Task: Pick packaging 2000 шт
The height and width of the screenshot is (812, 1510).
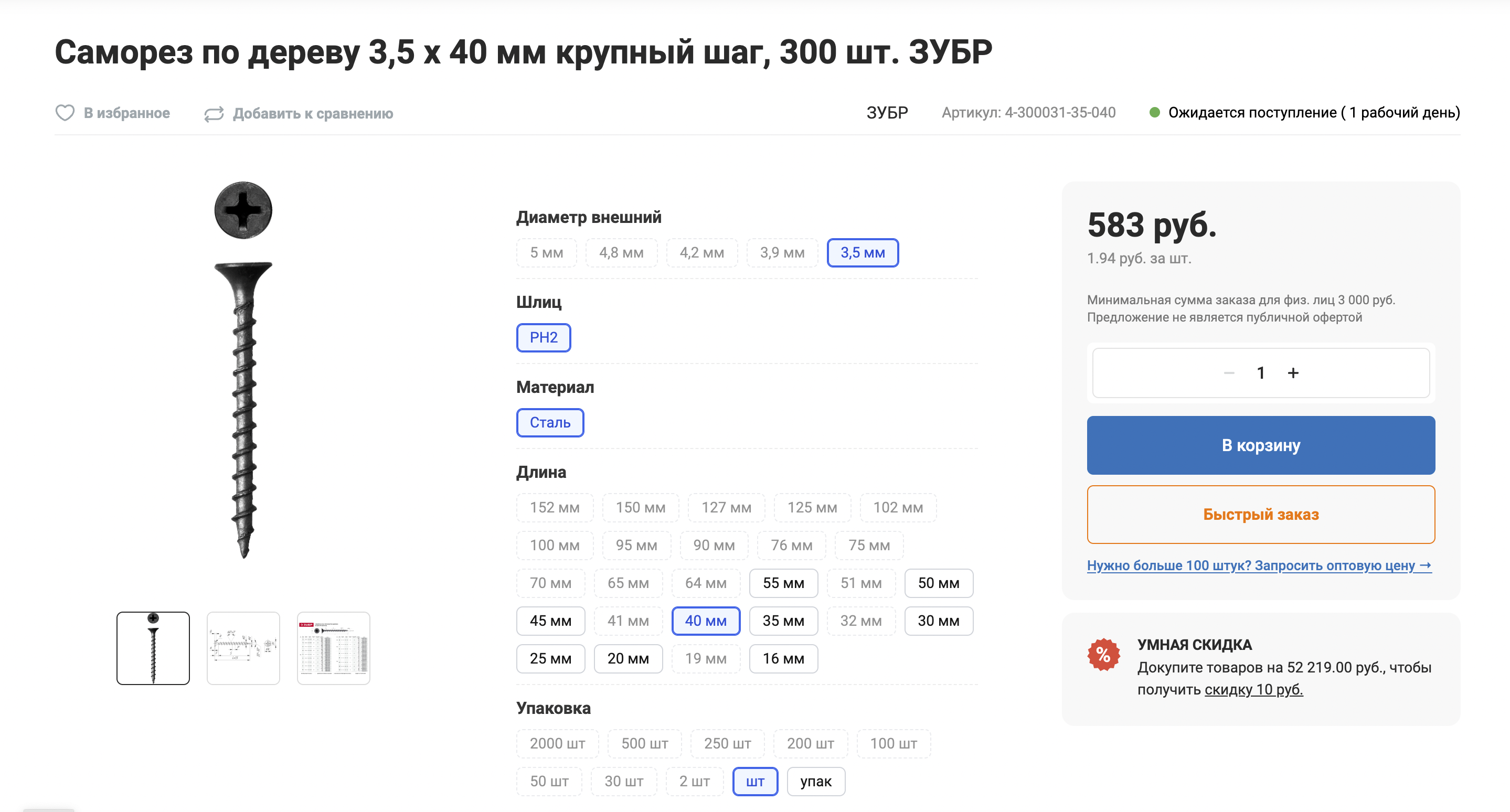Action: click(557, 743)
